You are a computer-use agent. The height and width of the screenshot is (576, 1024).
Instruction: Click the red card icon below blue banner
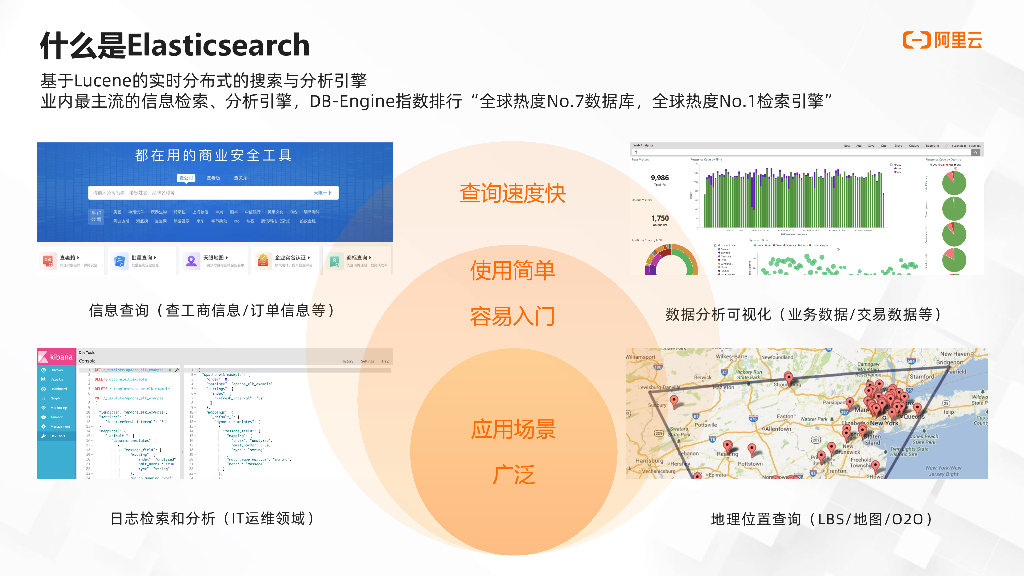pos(48,261)
